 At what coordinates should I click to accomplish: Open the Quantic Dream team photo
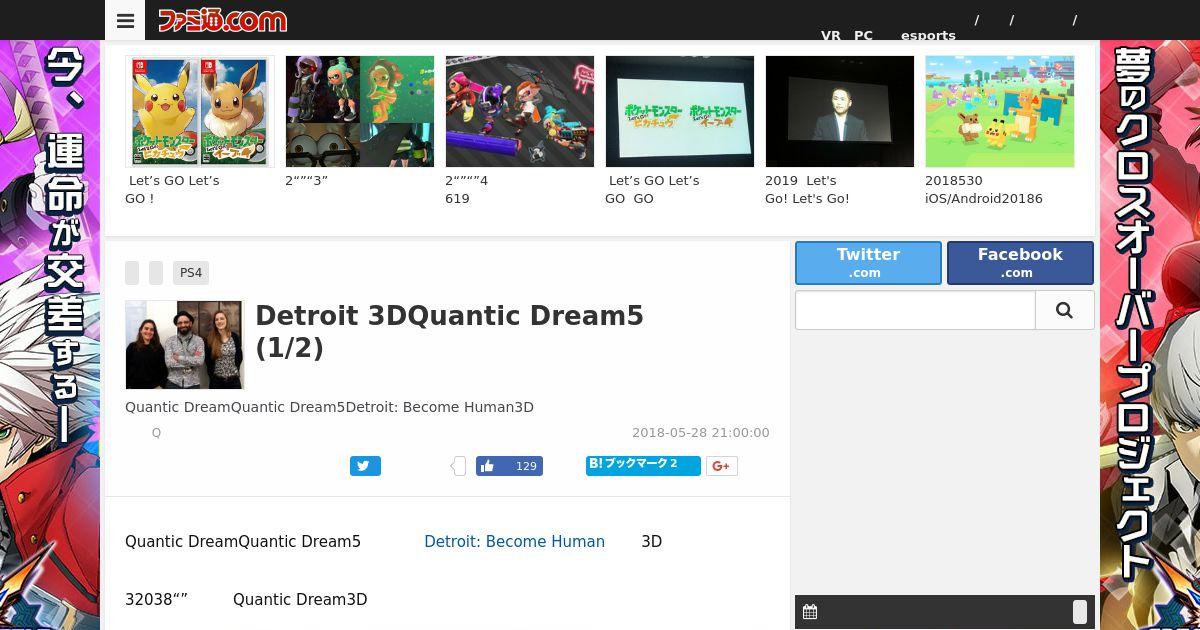pyautogui.click(x=185, y=345)
